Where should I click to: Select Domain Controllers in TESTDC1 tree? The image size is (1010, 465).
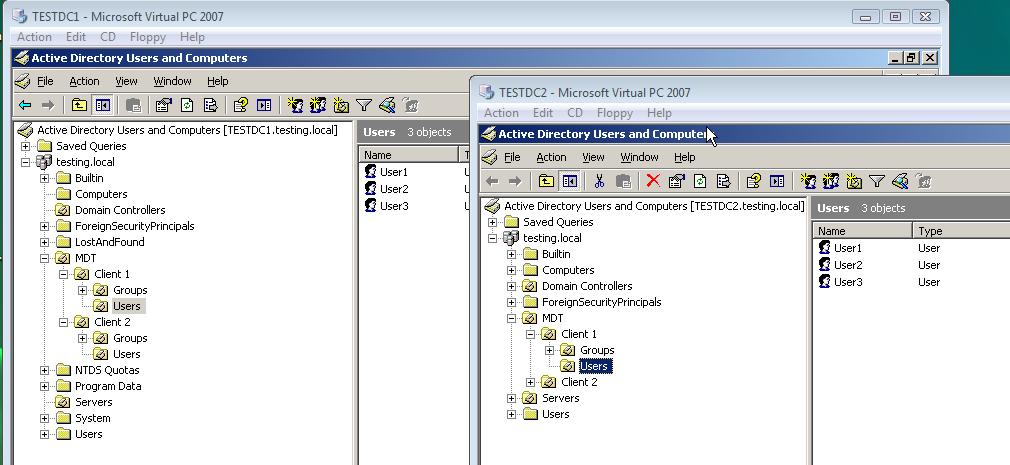(x=120, y=210)
